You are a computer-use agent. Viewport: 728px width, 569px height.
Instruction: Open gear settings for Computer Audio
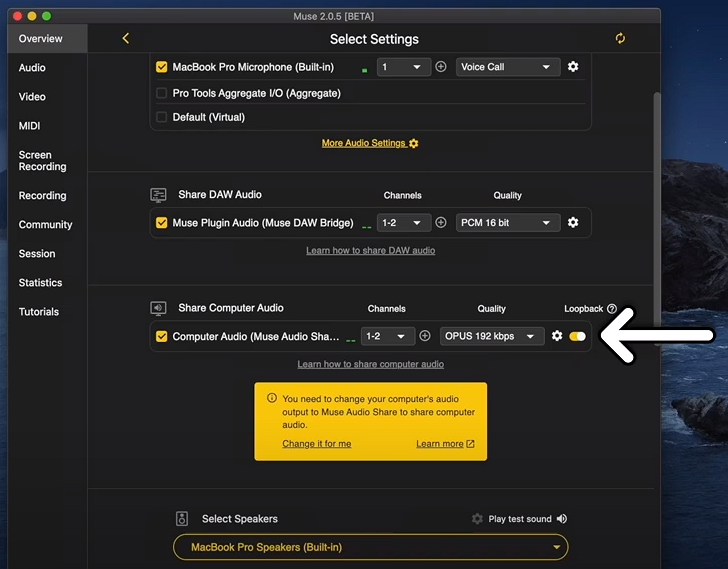click(557, 336)
